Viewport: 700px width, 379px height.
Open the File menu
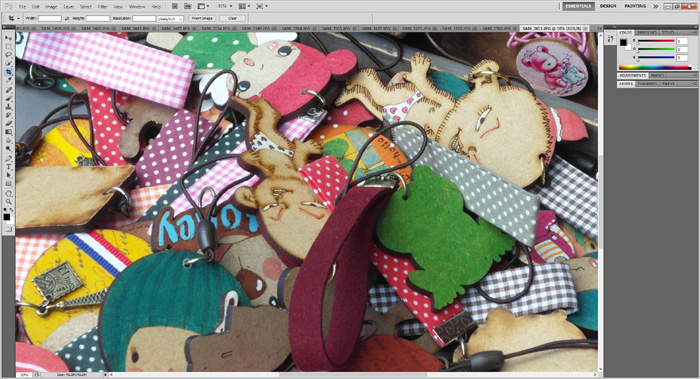[22, 7]
